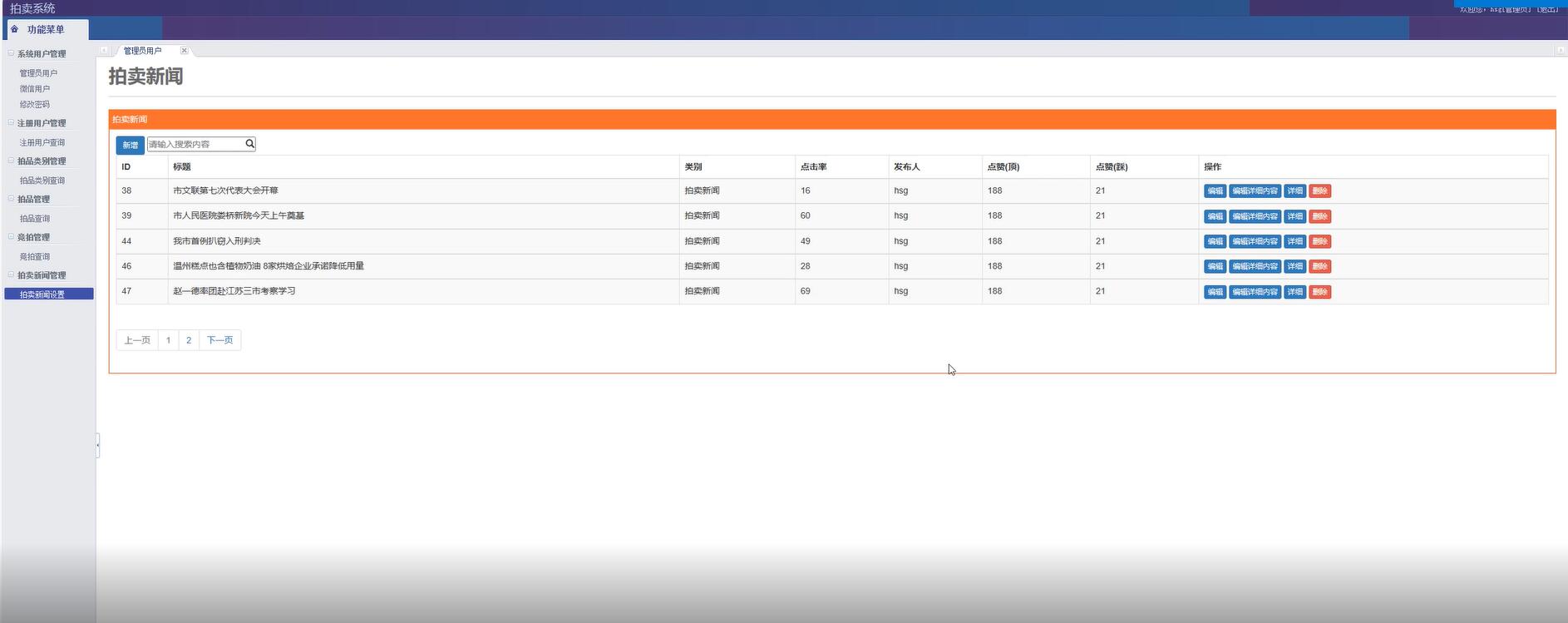Click the home icon beside 功能菜单
Screen dimensions: 1568x623
(14, 29)
